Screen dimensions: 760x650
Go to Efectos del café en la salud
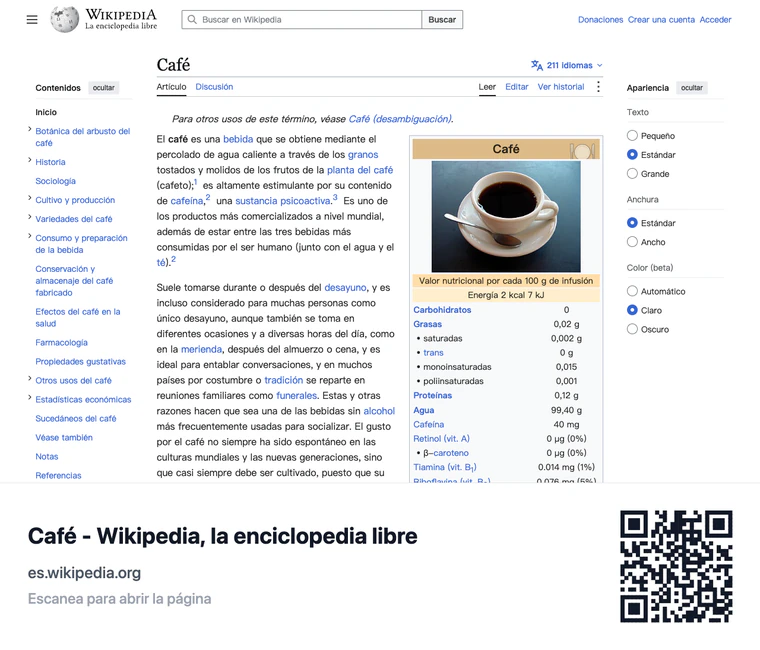point(78,317)
